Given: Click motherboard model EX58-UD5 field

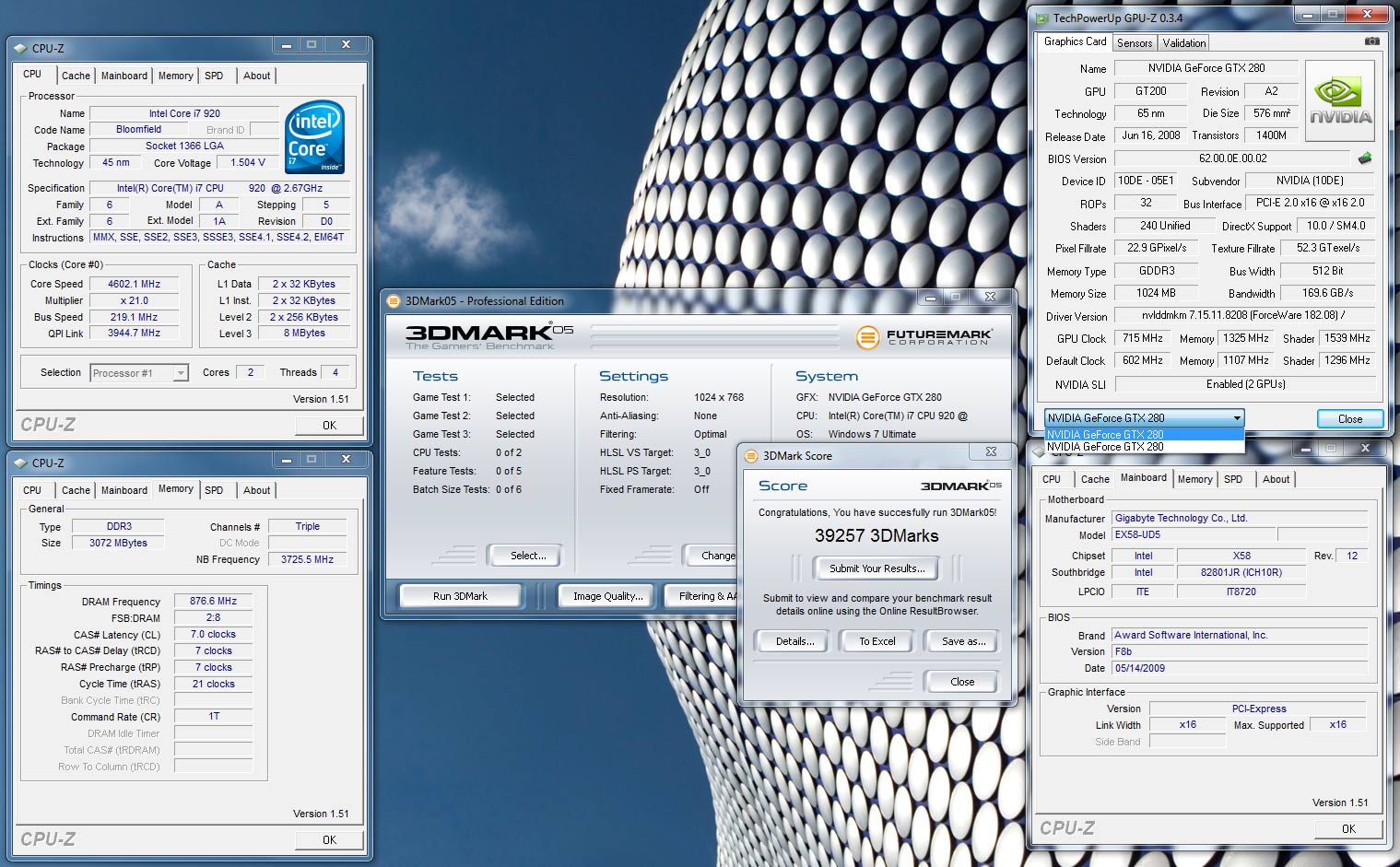Looking at the screenshot, I should [x=1194, y=534].
